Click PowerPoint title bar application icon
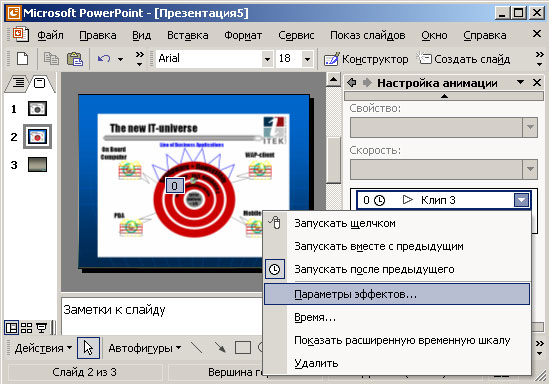This screenshot has width=549, height=384. [13, 13]
